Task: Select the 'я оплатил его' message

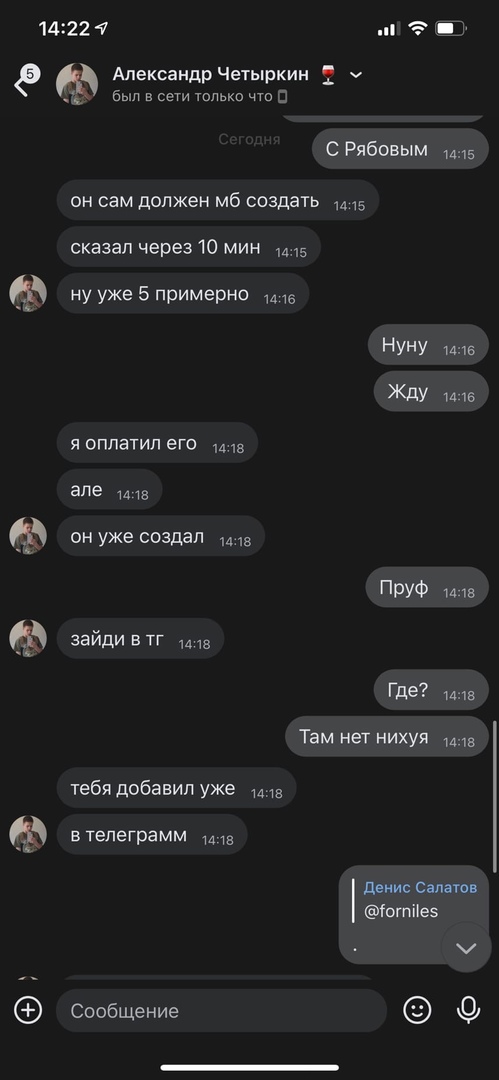Action: 157,443
